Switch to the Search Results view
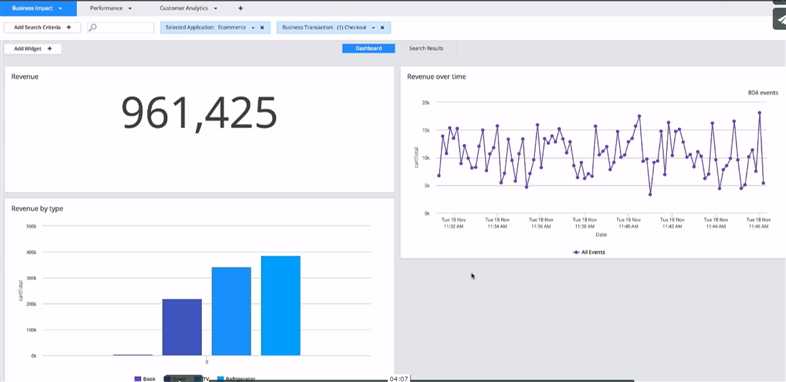786x382 pixels. click(x=426, y=49)
